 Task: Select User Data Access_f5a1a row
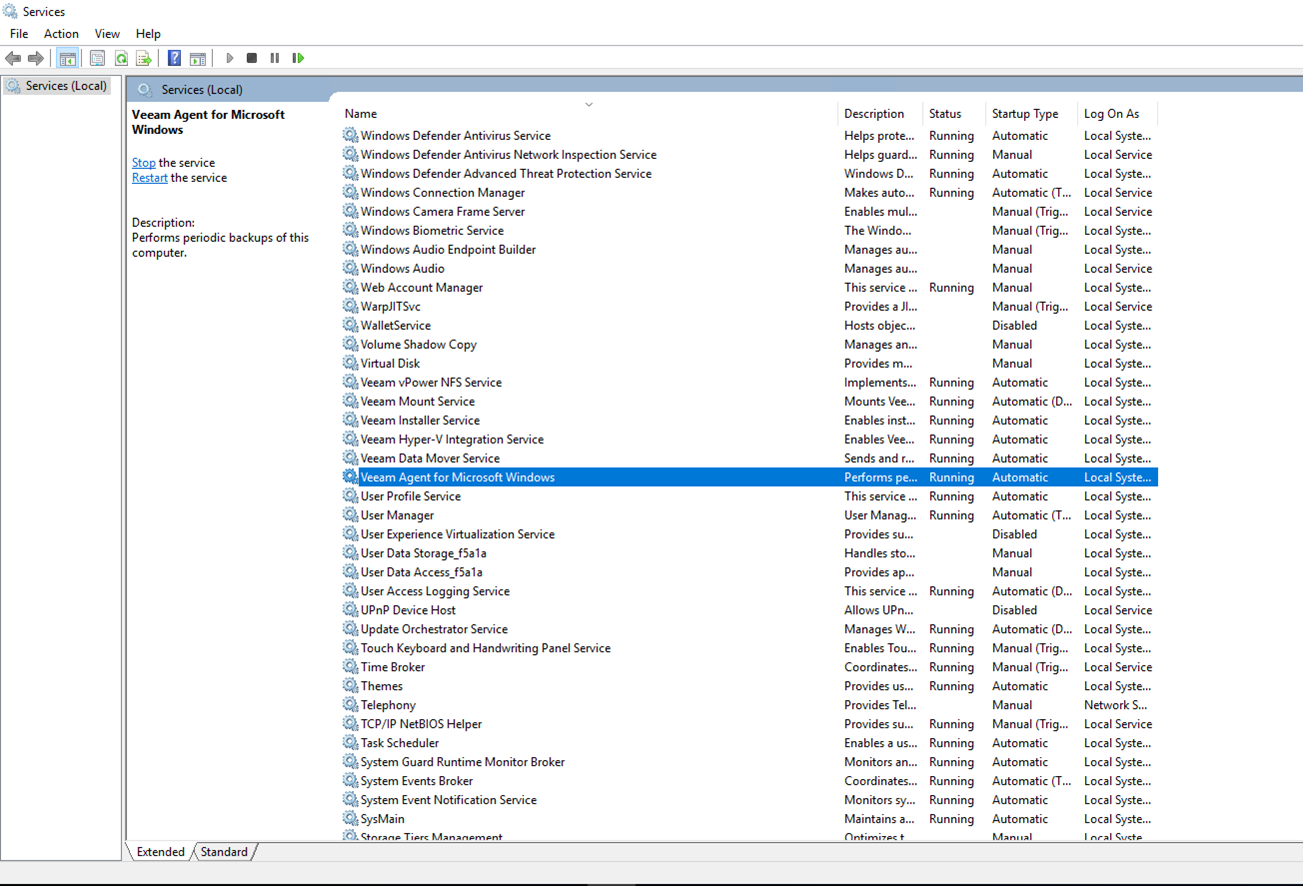(749, 572)
